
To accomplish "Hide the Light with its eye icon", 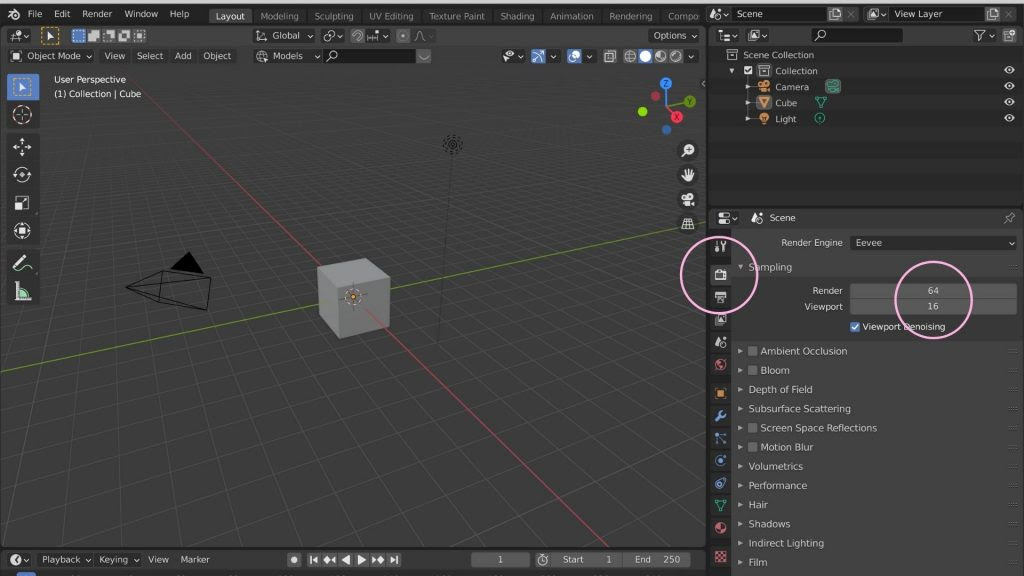I will click(x=1009, y=119).
